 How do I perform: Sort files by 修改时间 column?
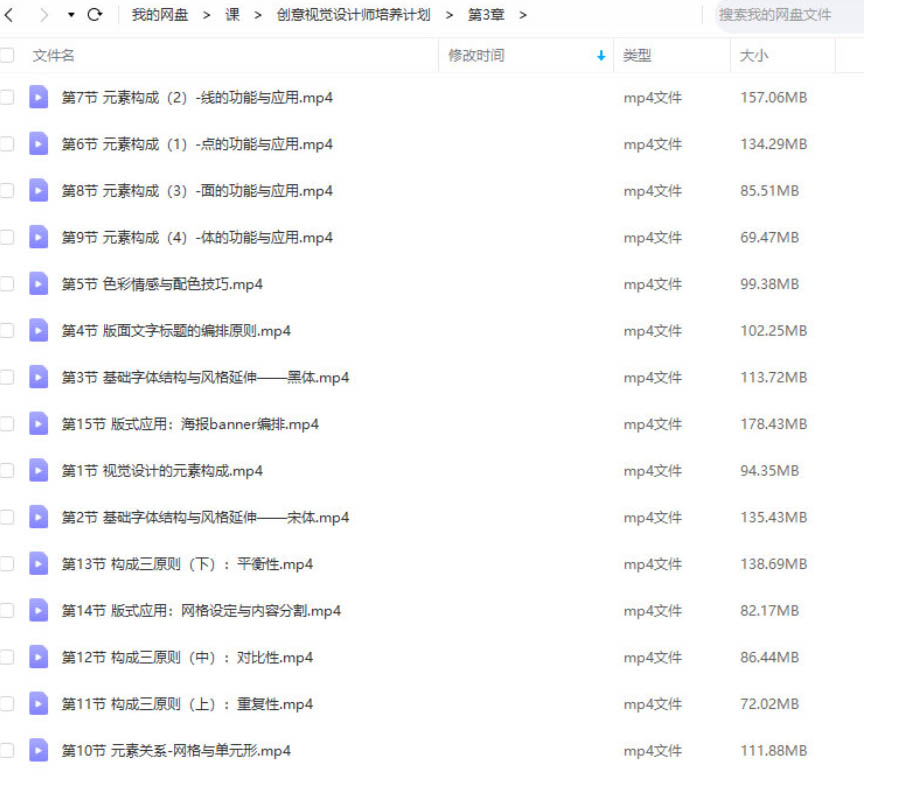click(476, 55)
